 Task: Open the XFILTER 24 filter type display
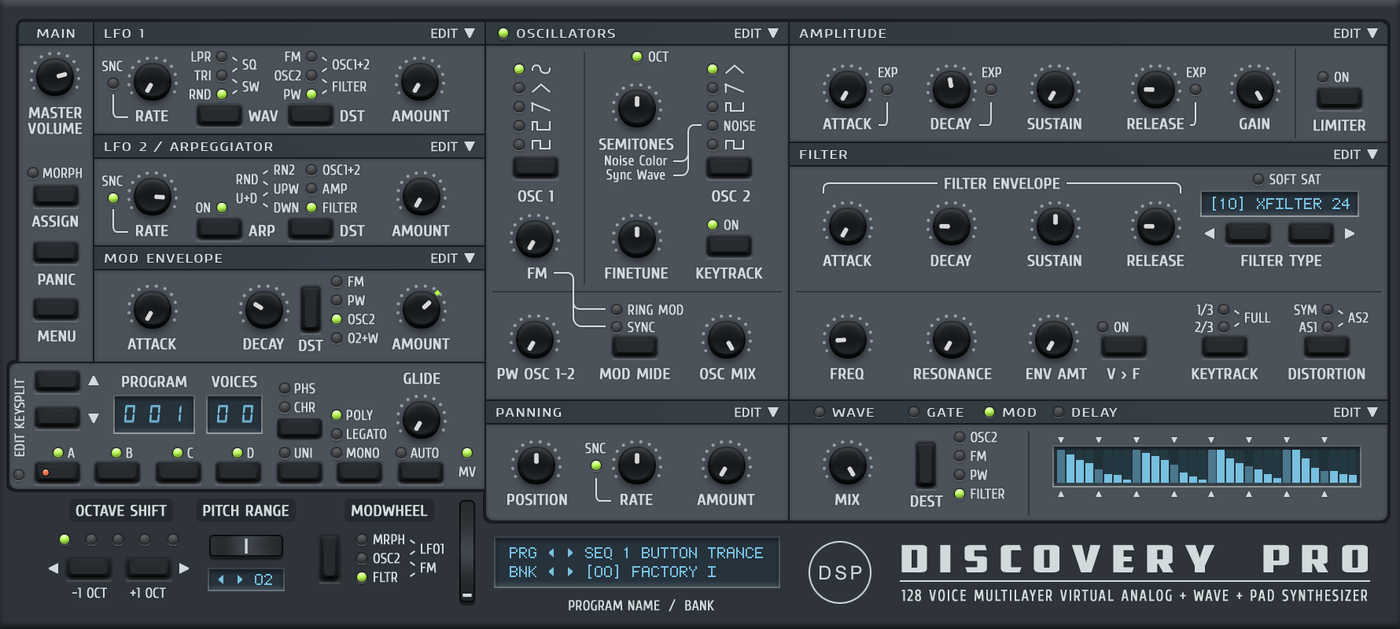pyautogui.click(x=1280, y=204)
